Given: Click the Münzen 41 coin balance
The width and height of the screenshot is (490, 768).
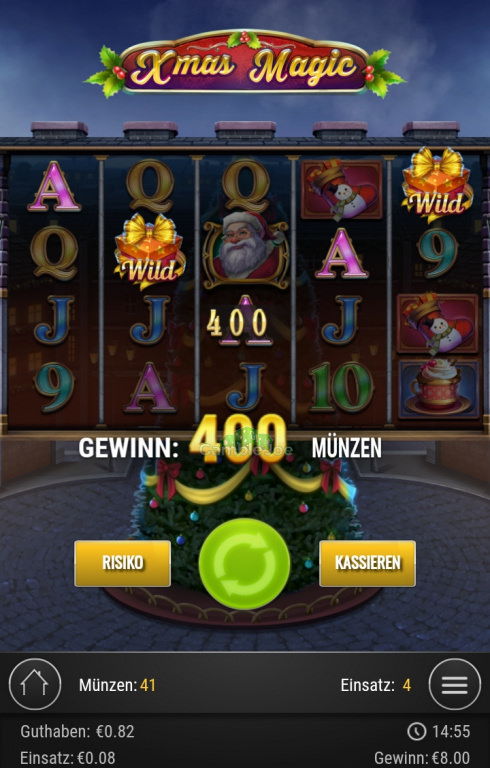Looking at the screenshot, I should (117, 685).
